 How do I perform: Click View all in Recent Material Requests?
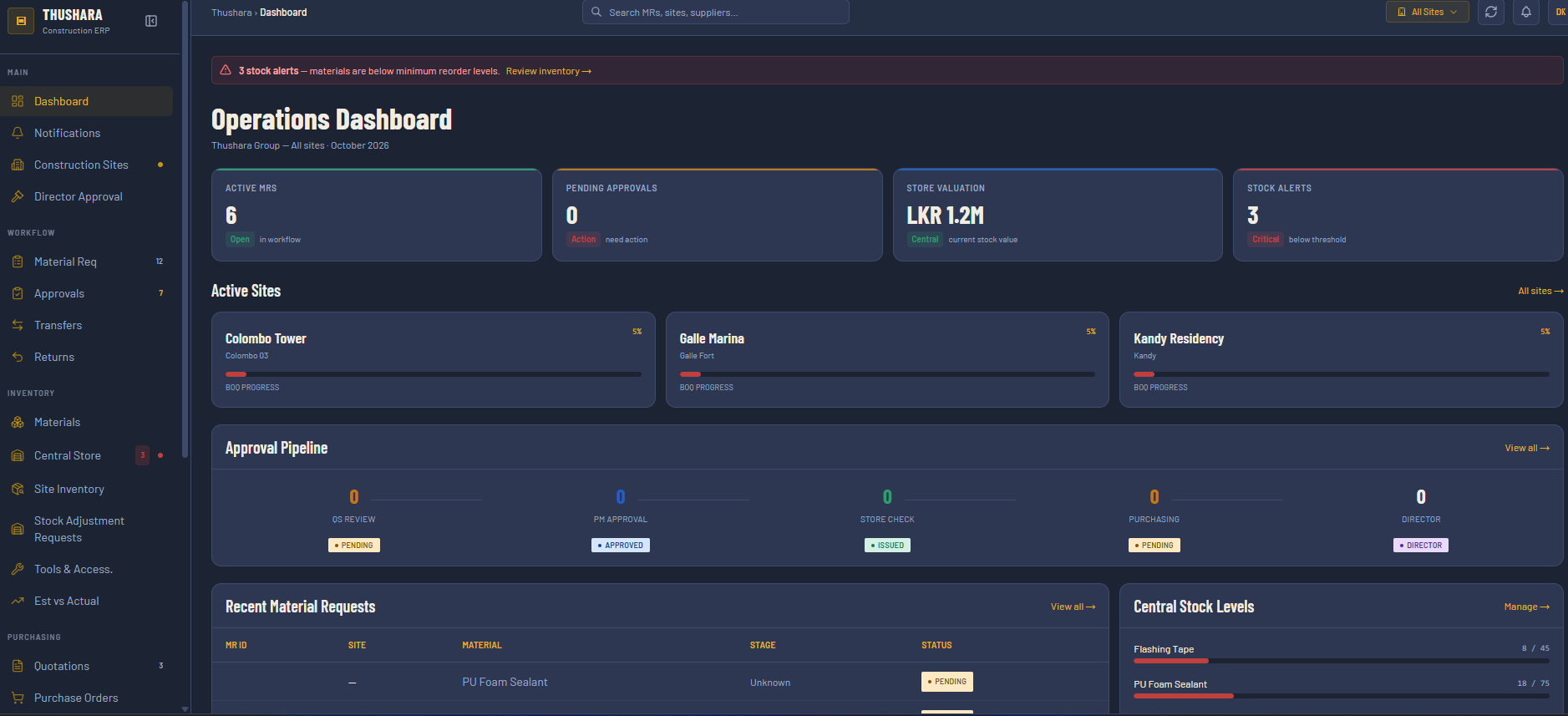(1073, 607)
